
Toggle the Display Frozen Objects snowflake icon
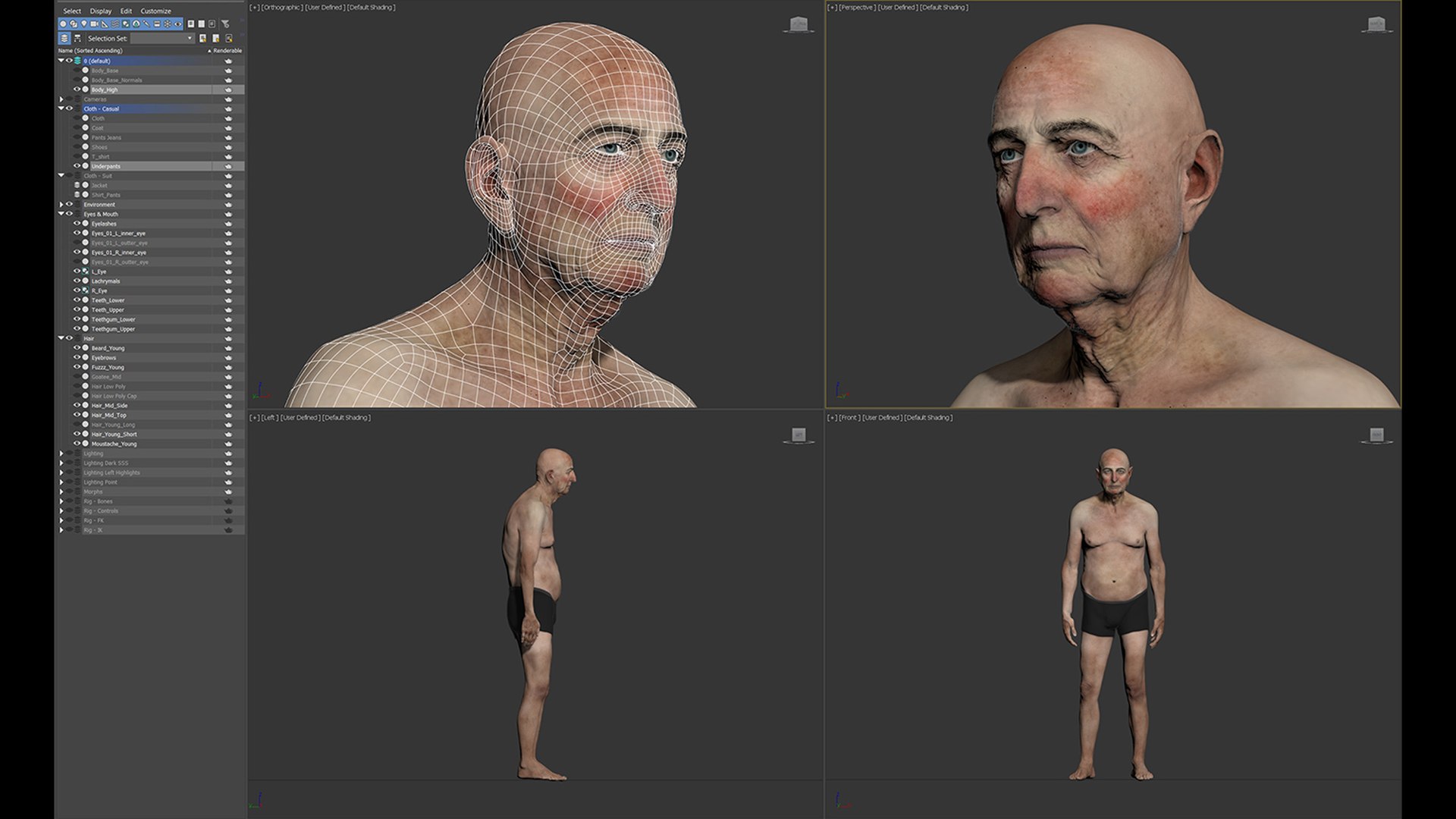click(x=168, y=24)
